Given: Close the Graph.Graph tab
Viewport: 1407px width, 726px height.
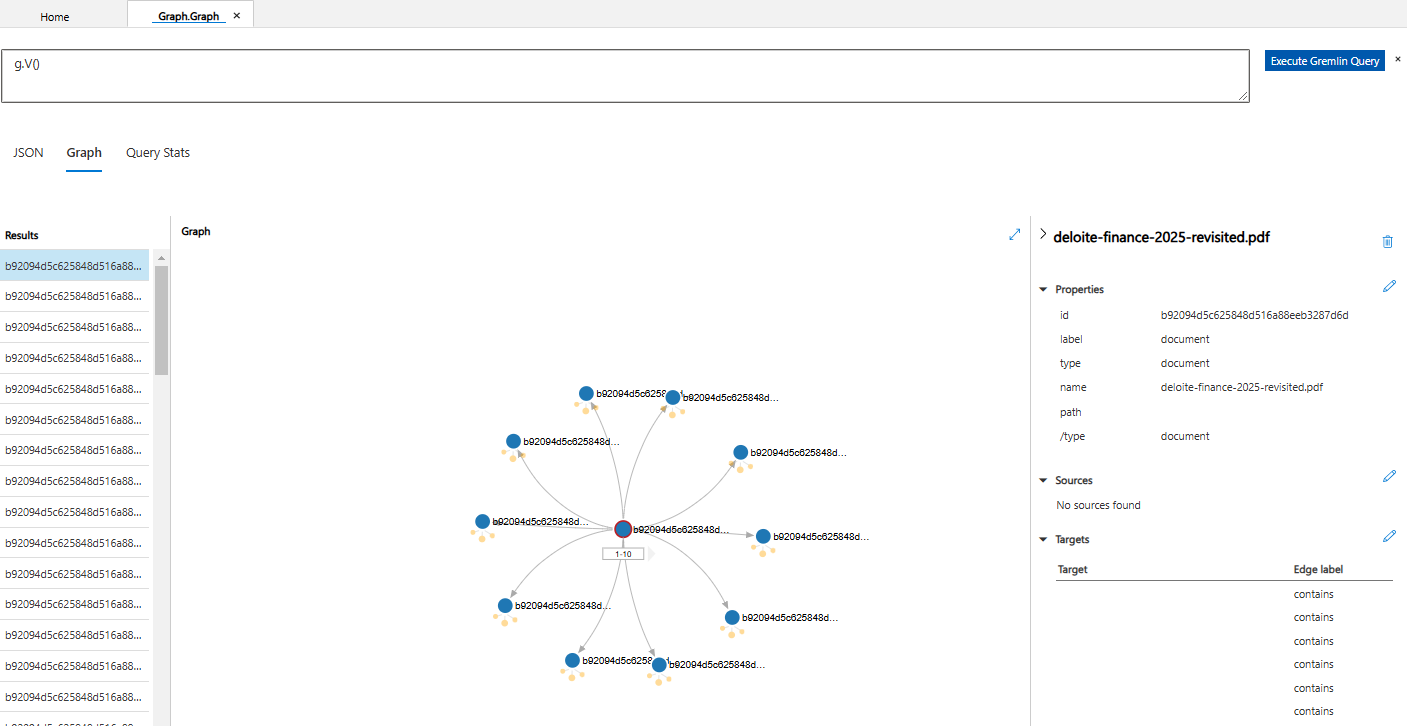Looking at the screenshot, I should 236,15.
